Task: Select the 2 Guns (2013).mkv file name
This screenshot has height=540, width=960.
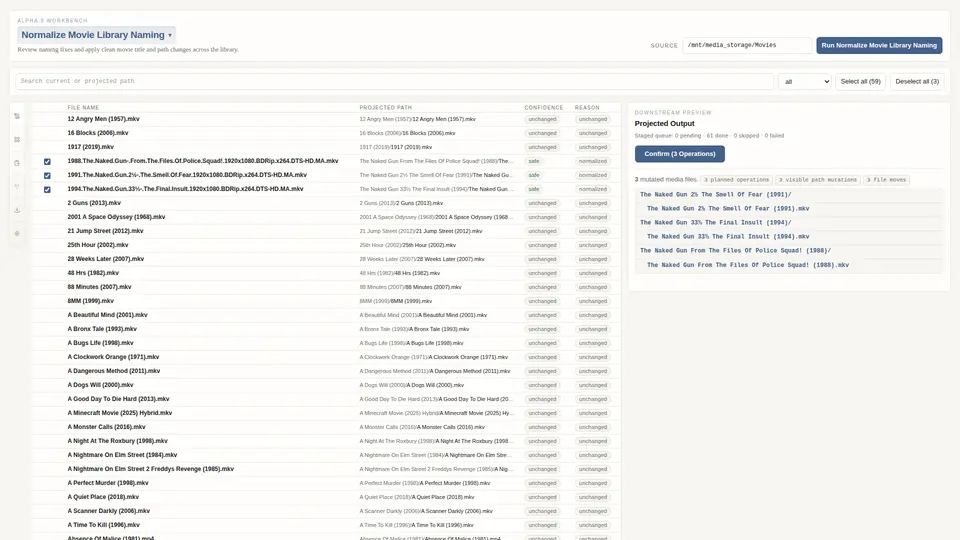Action: pos(94,203)
